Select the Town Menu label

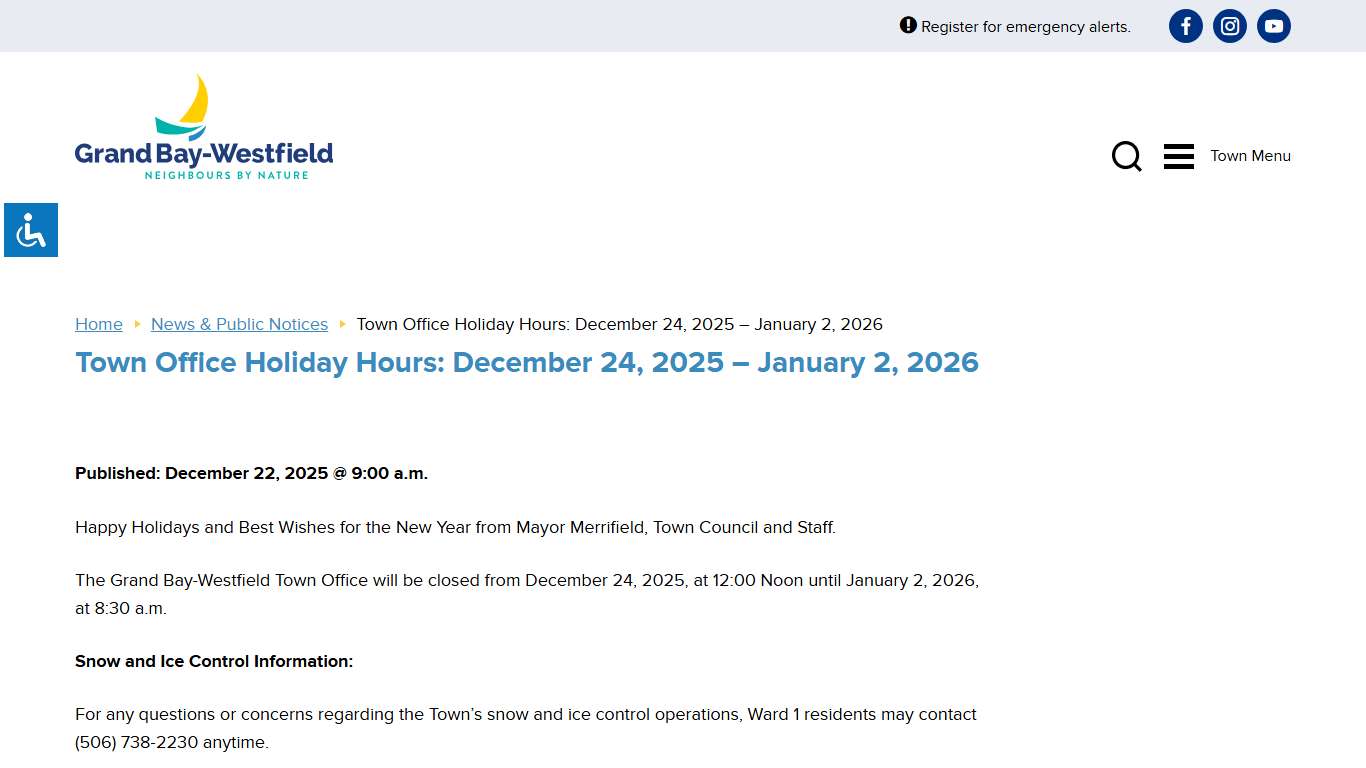tap(1250, 156)
